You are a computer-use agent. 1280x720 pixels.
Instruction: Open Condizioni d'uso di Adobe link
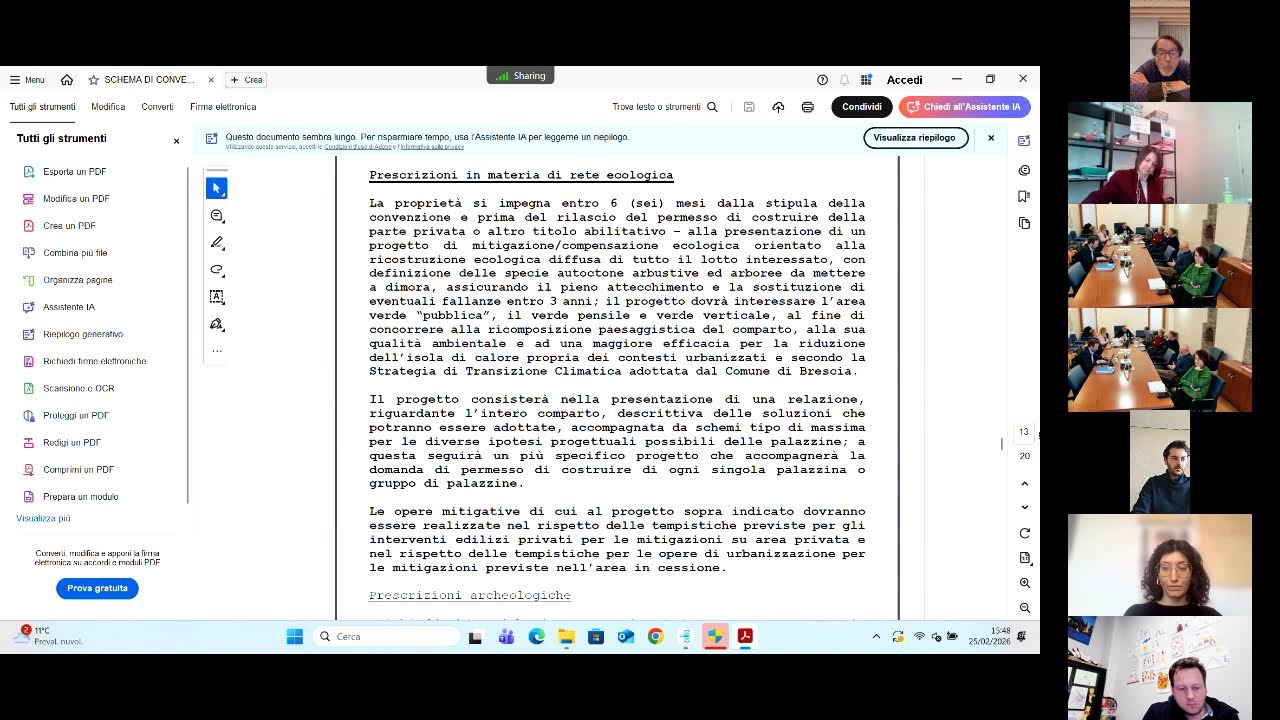point(358,147)
